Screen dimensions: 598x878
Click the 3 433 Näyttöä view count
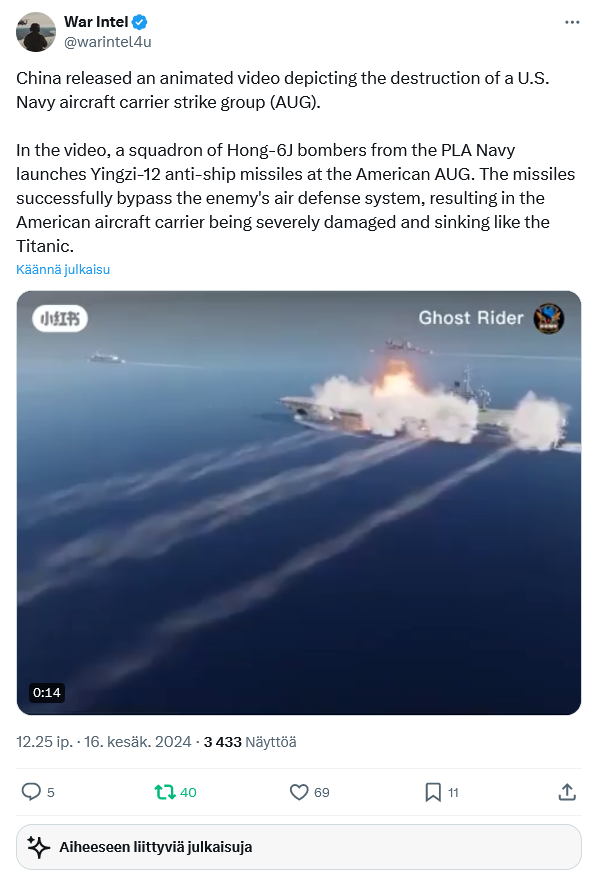(x=250, y=742)
